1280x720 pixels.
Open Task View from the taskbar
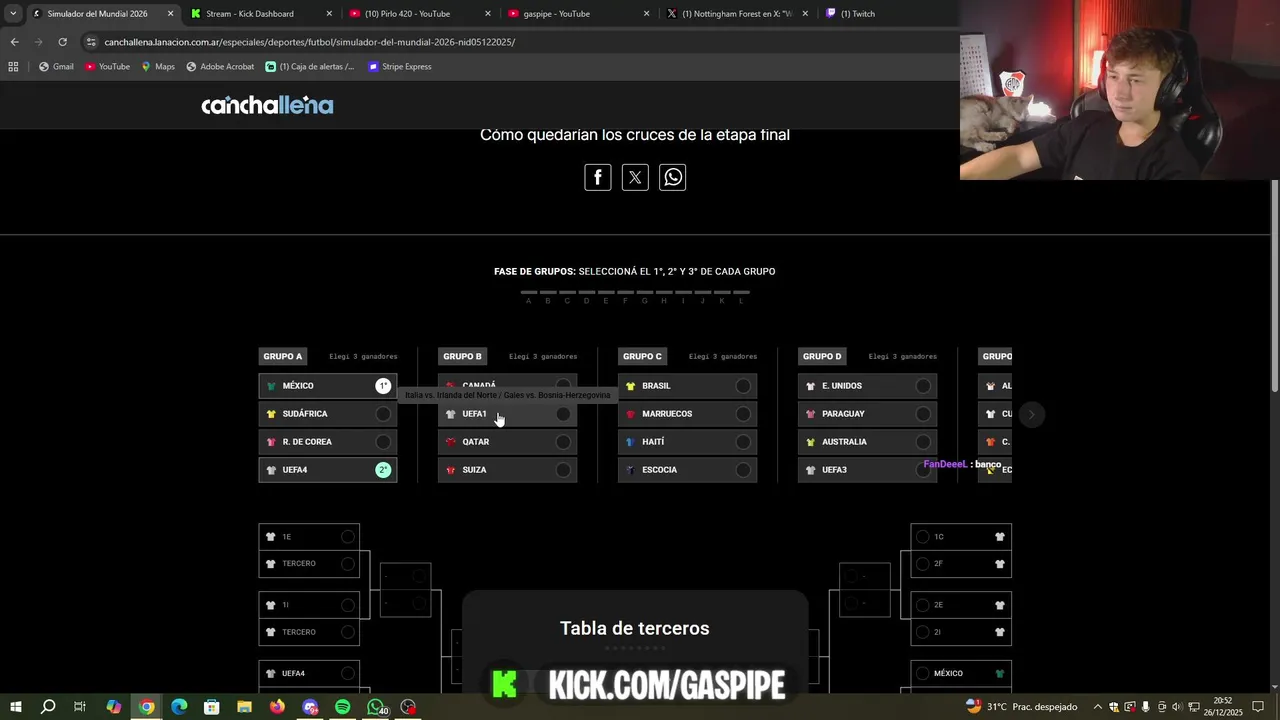pos(80,707)
